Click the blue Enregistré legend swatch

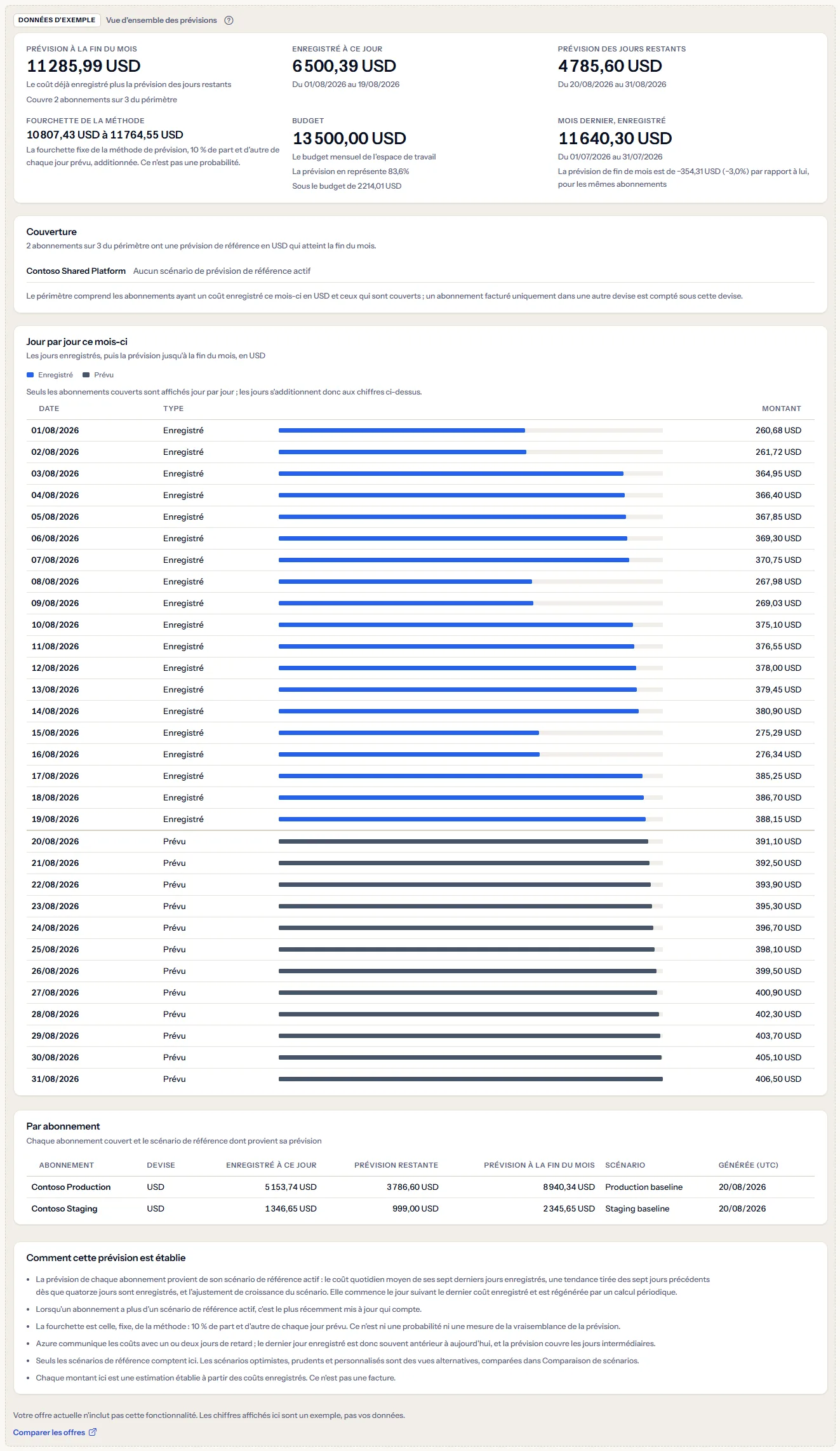(30, 375)
